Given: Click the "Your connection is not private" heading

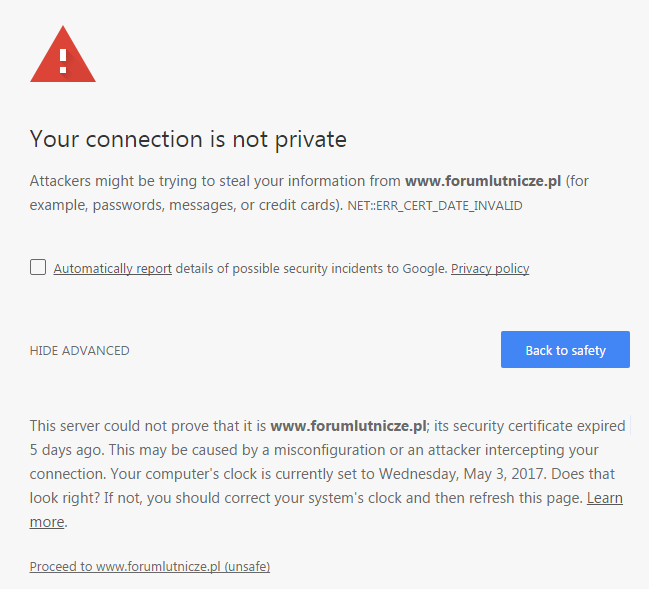Looking at the screenshot, I should (x=188, y=139).
